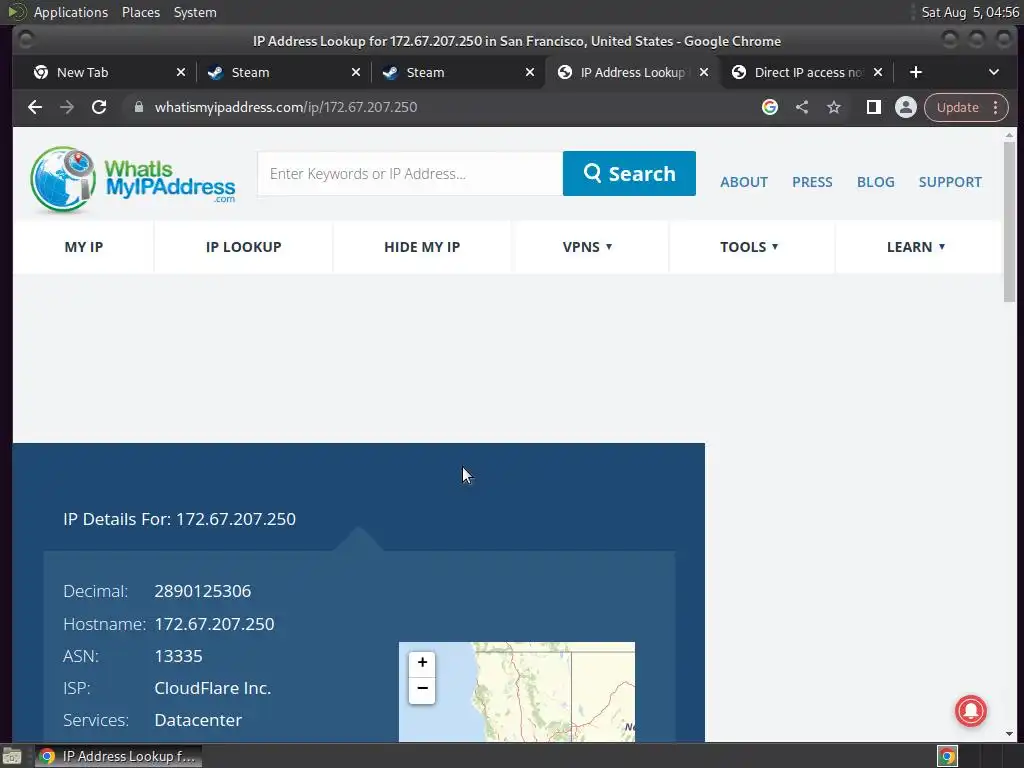Focus the keywords or IP search field
This screenshot has height=768, width=1024.
coord(410,174)
